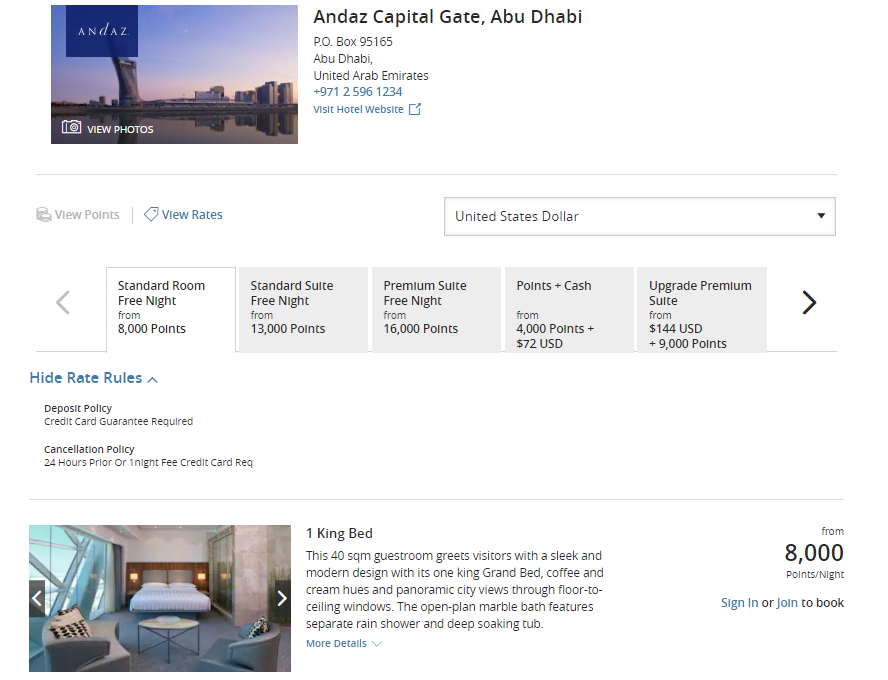
Task: Click external link icon beside Visit Hotel Website
Action: pos(415,109)
